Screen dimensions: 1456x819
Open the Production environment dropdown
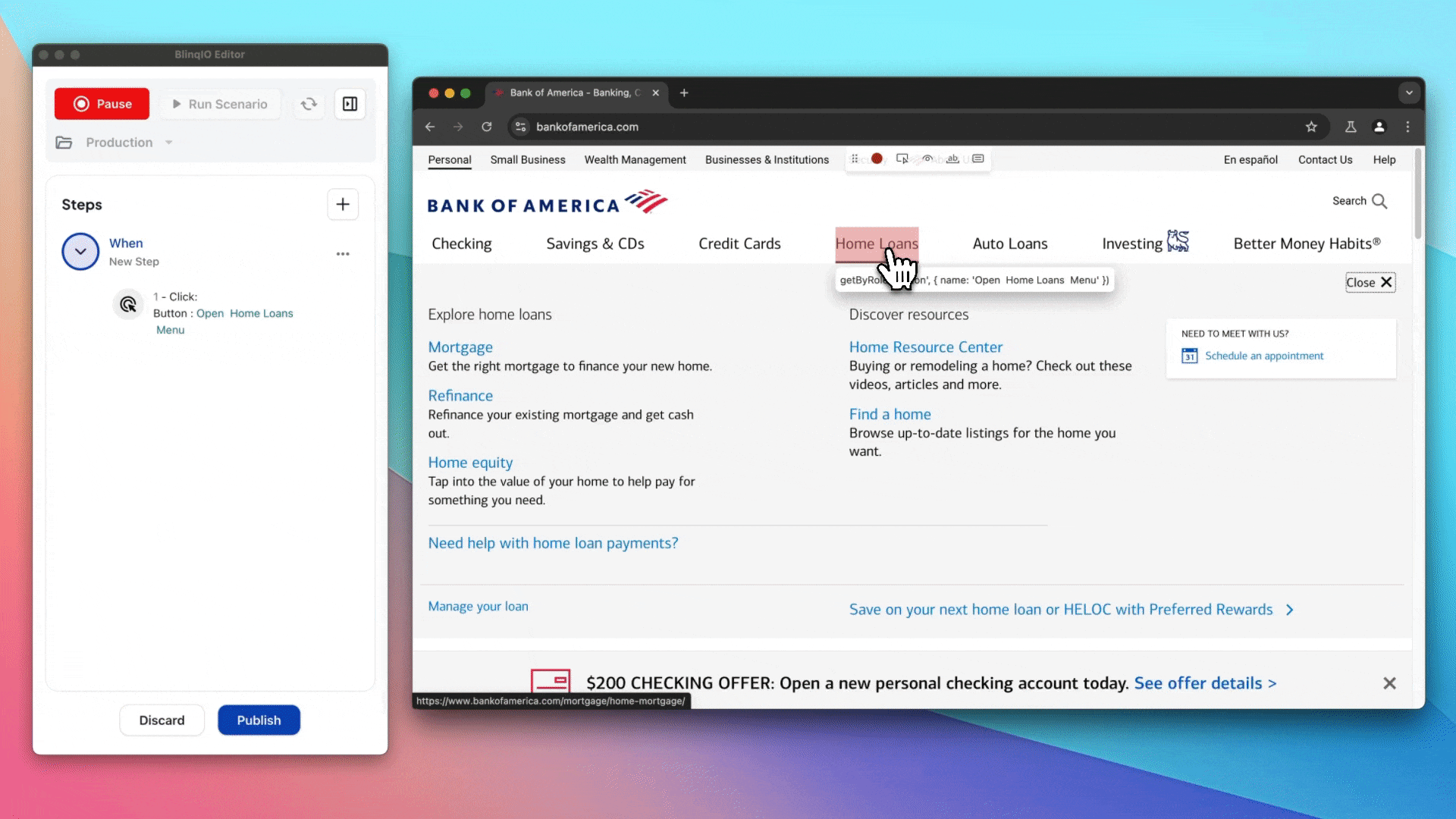[168, 143]
